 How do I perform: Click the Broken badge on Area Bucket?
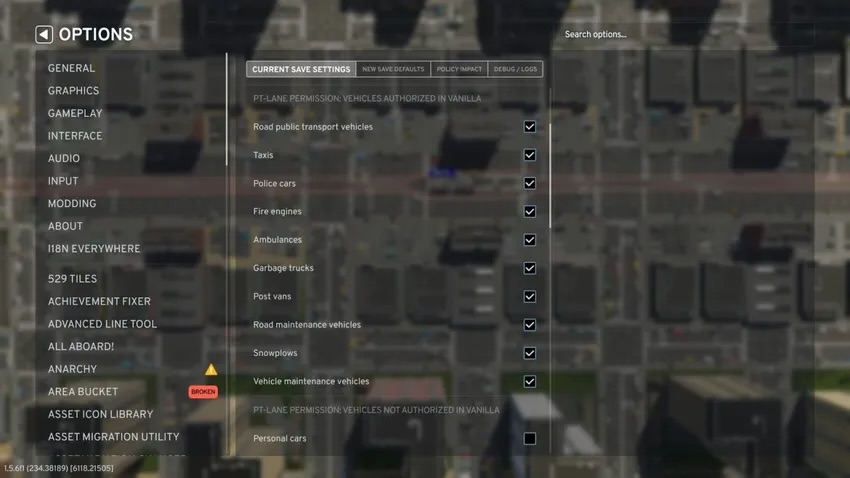pos(203,392)
